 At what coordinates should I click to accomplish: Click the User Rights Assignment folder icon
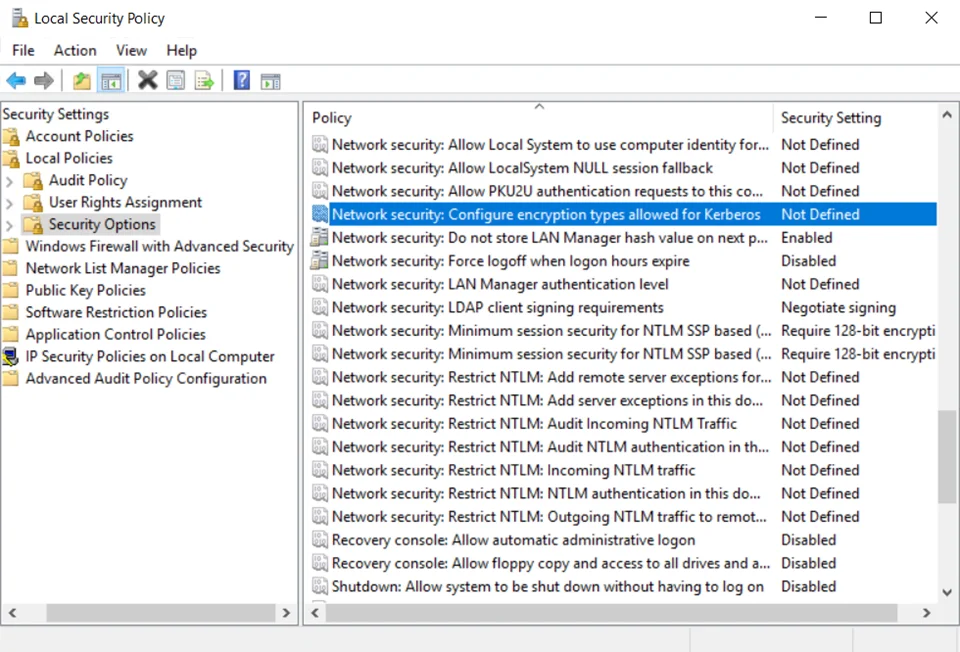pos(33,203)
